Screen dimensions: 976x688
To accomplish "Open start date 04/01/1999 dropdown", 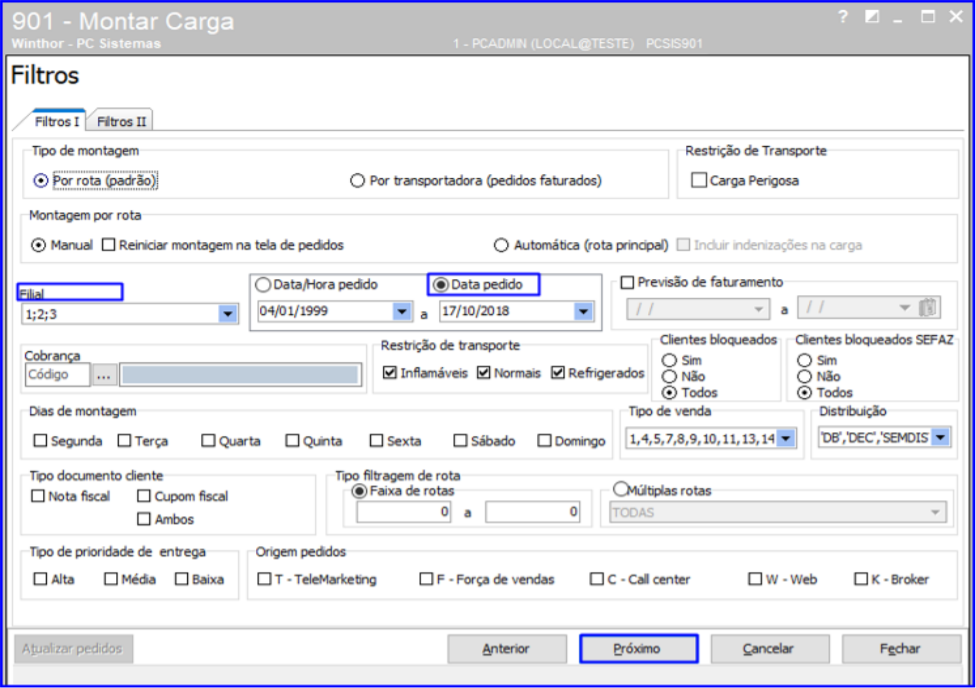I will (x=402, y=311).
